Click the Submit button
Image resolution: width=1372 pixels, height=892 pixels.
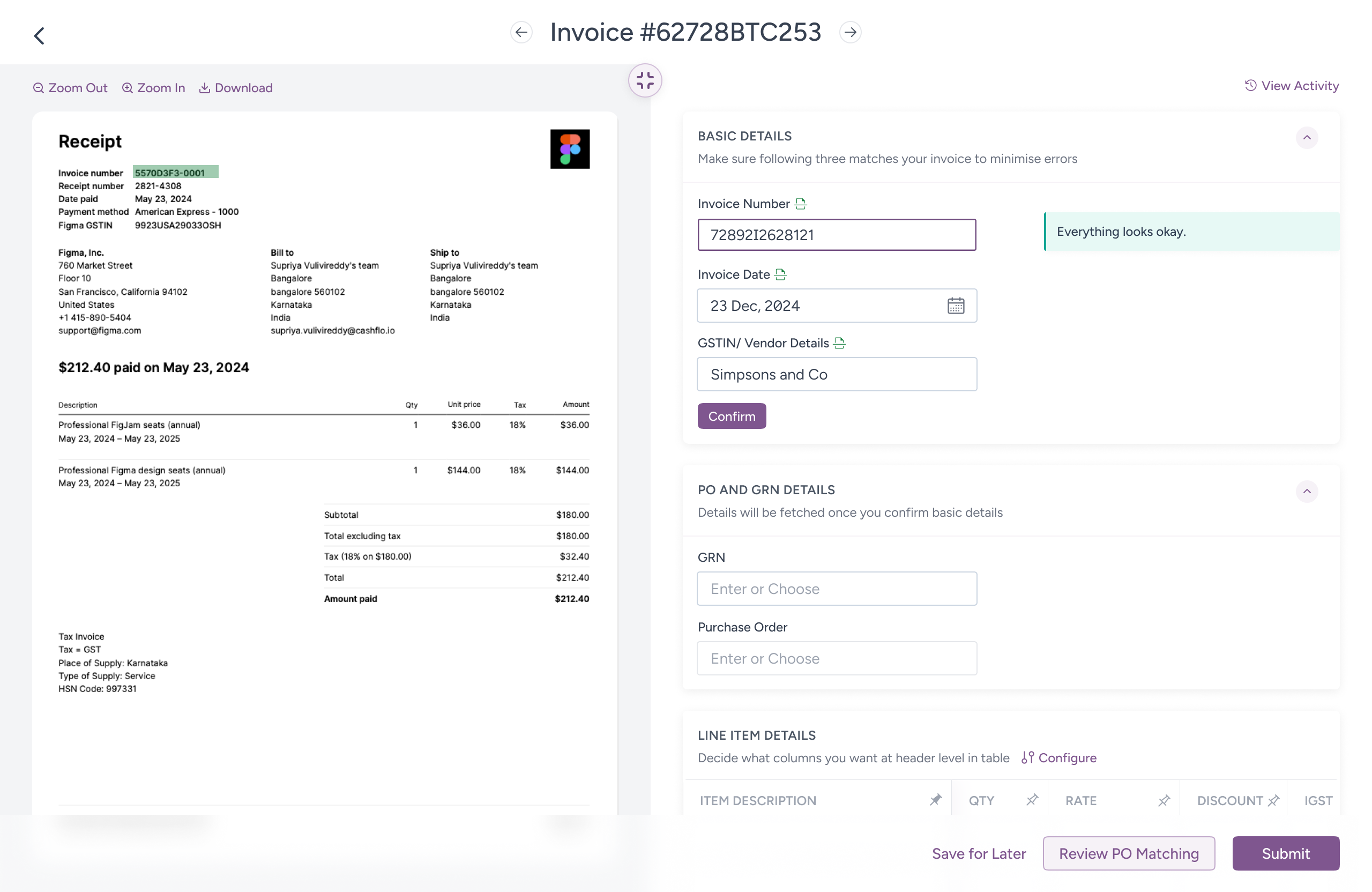(x=1286, y=853)
